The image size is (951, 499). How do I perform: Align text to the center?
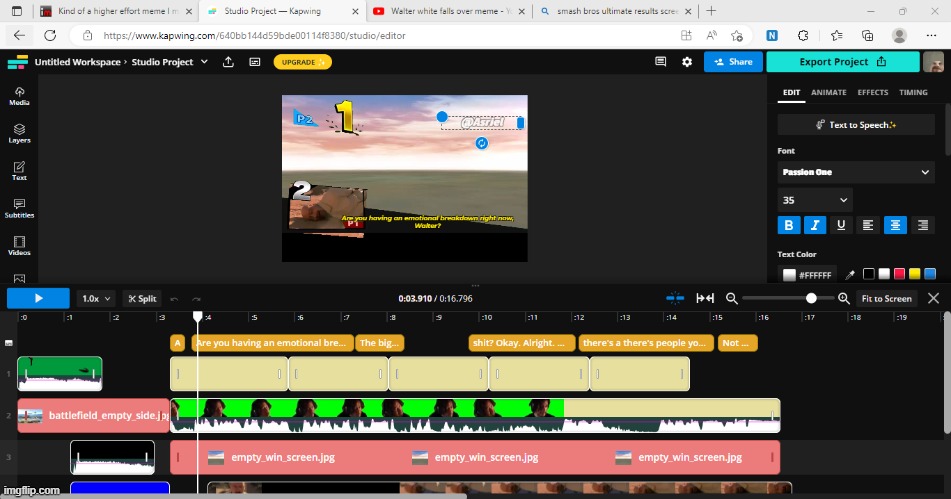[x=895, y=225]
